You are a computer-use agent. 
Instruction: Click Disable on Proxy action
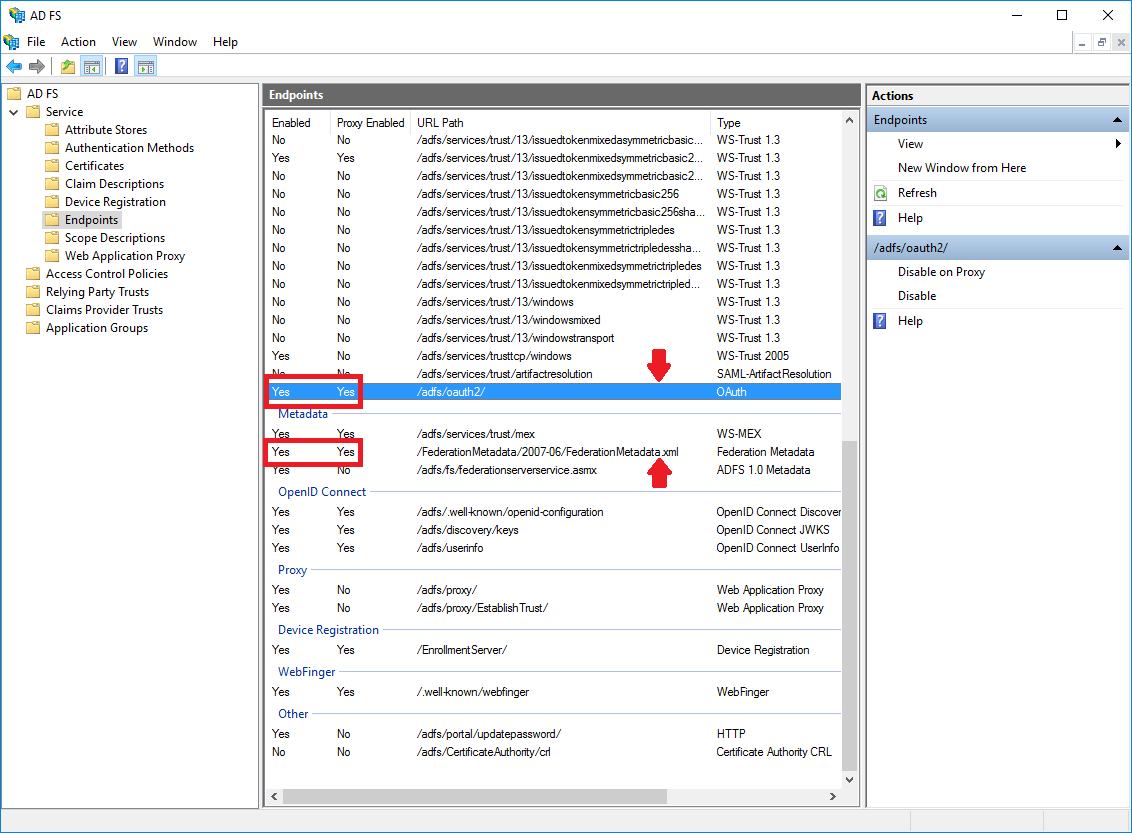tap(940, 272)
